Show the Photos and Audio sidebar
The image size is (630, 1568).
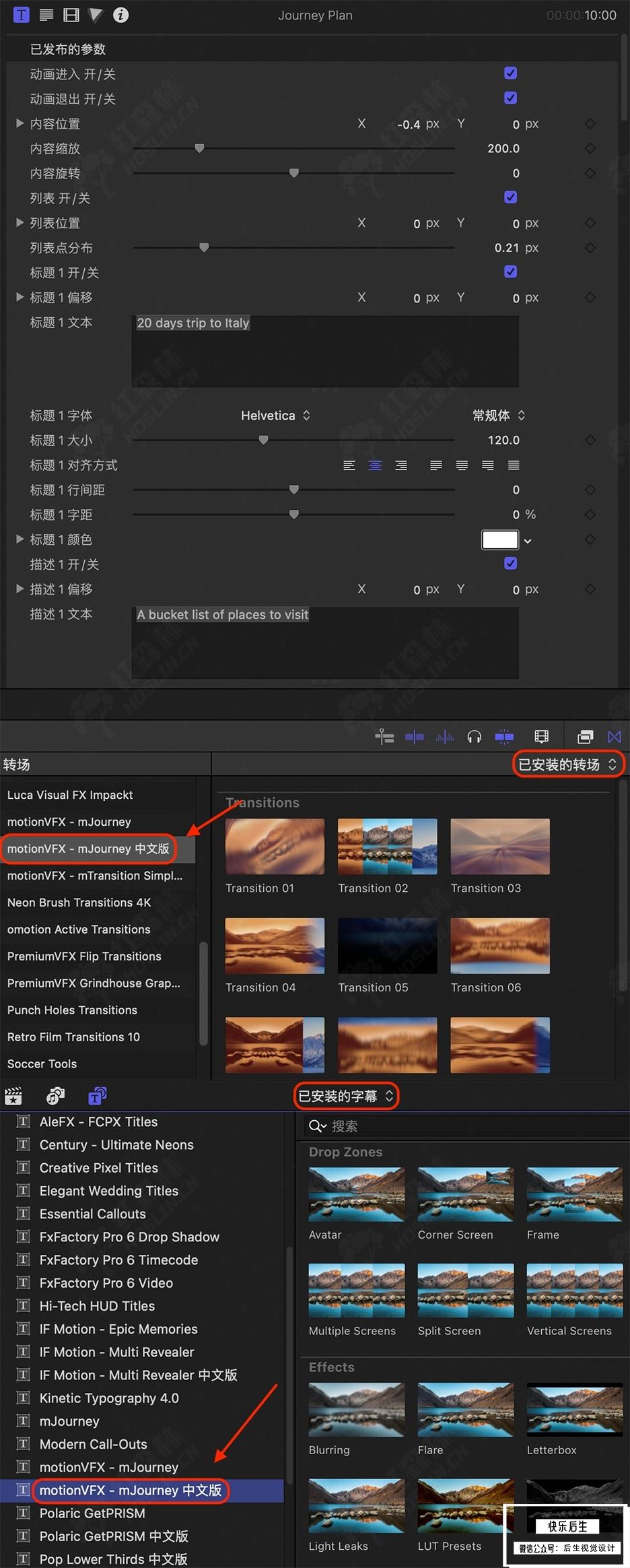pos(55,1096)
